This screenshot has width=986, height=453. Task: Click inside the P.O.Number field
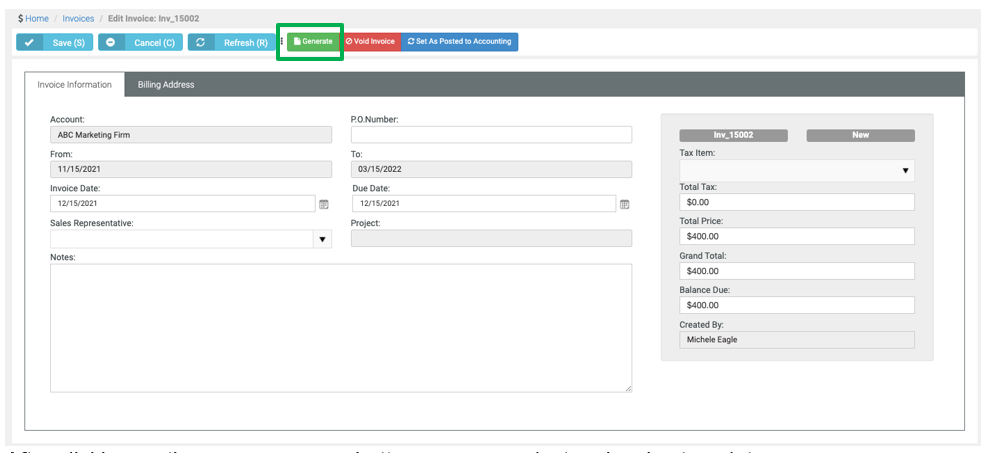[491, 135]
